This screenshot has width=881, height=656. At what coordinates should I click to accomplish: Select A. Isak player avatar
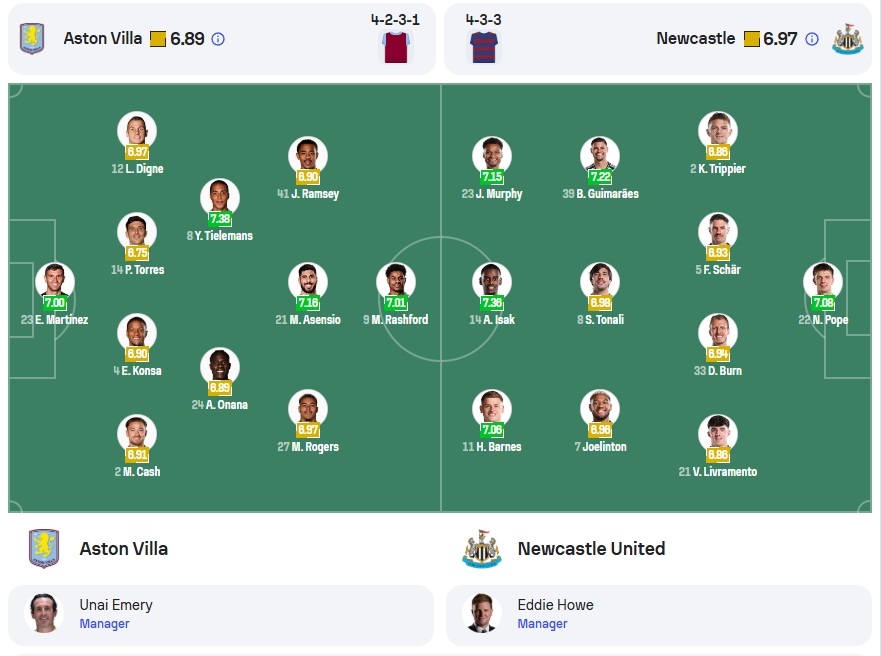pyautogui.click(x=492, y=282)
